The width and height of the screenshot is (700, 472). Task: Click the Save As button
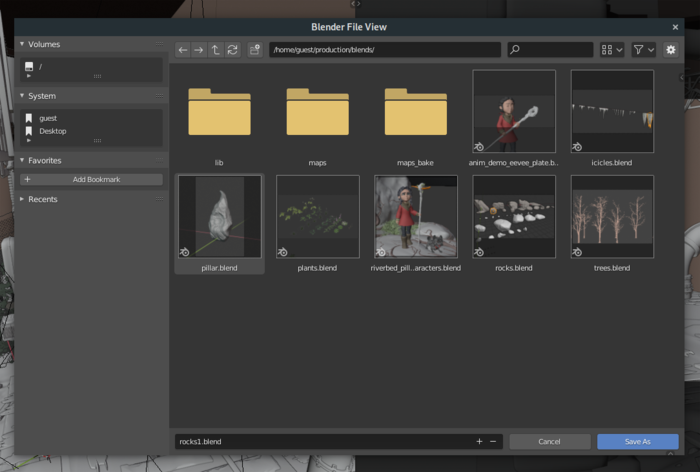pyautogui.click(x=638, y=441)
